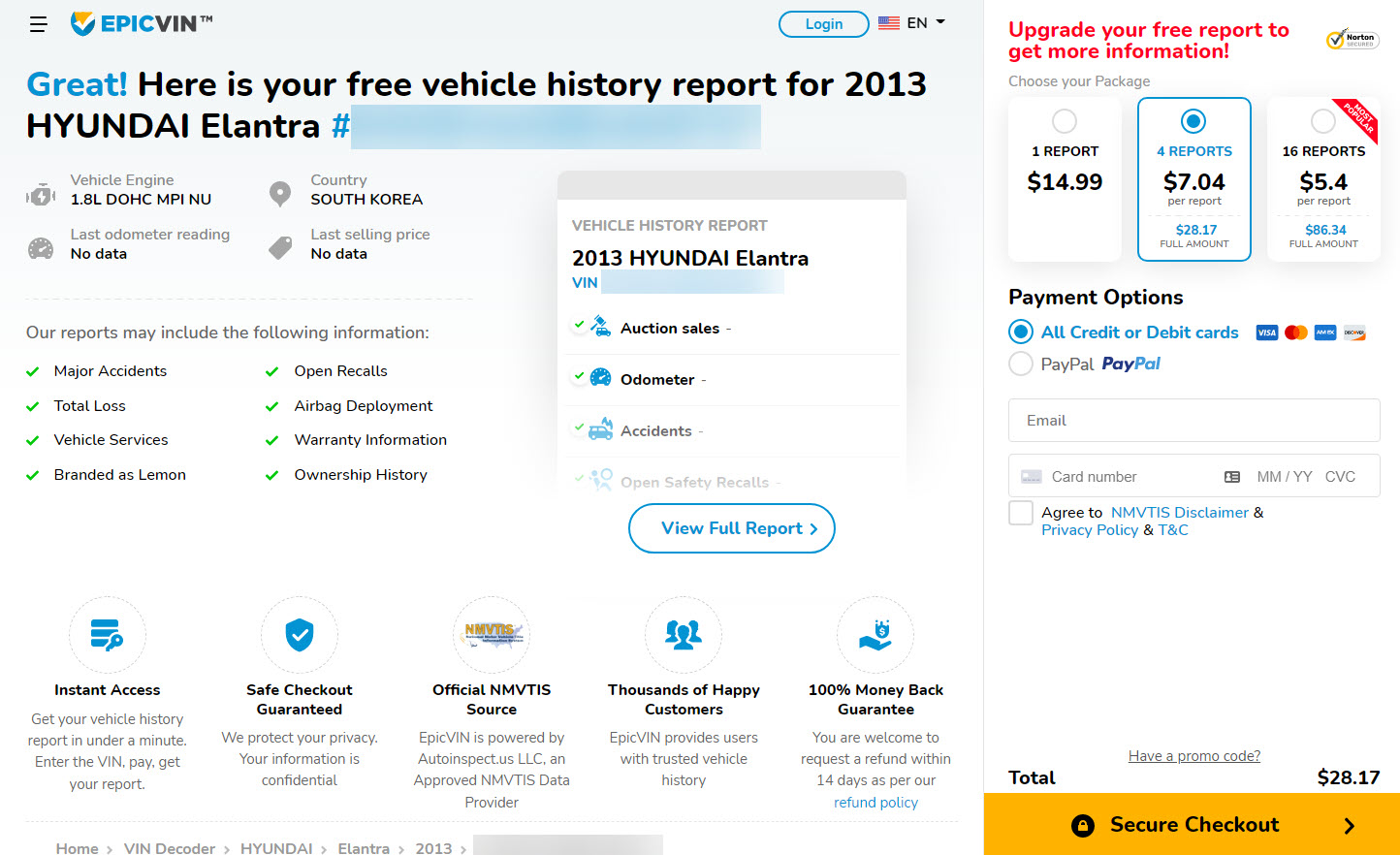
Task: Go to 2013 breadcrumb
Action: point(433,848)
